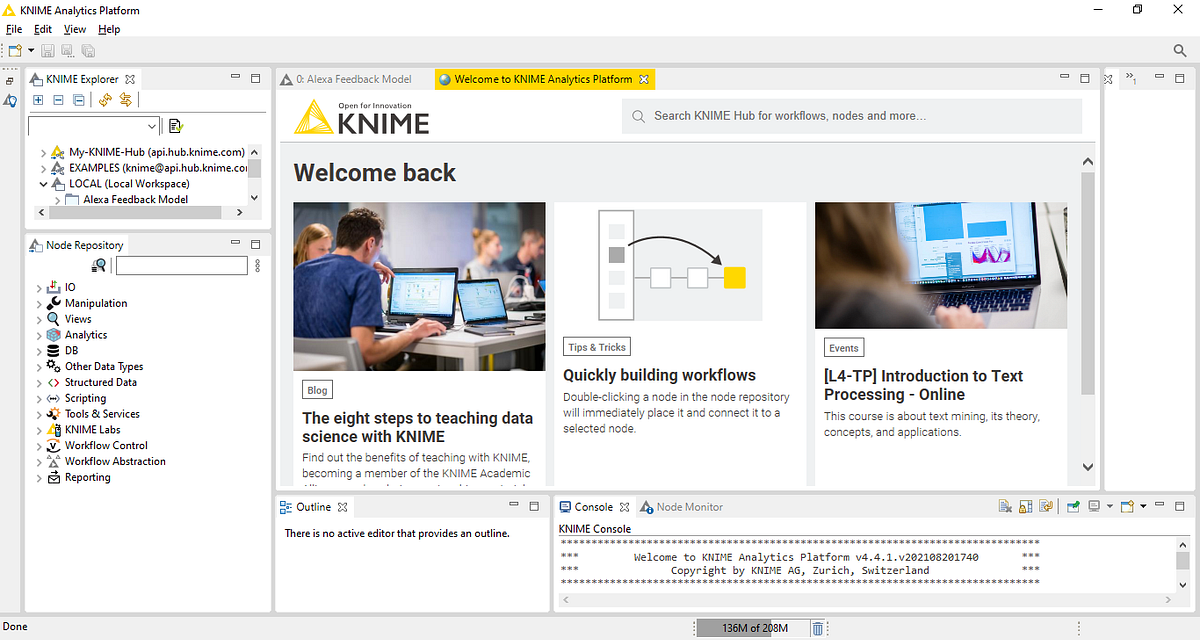Viewport: 1200px width, 640px height.
Task: Open the Node Repository search magnifier
Action: coord(97,265)
